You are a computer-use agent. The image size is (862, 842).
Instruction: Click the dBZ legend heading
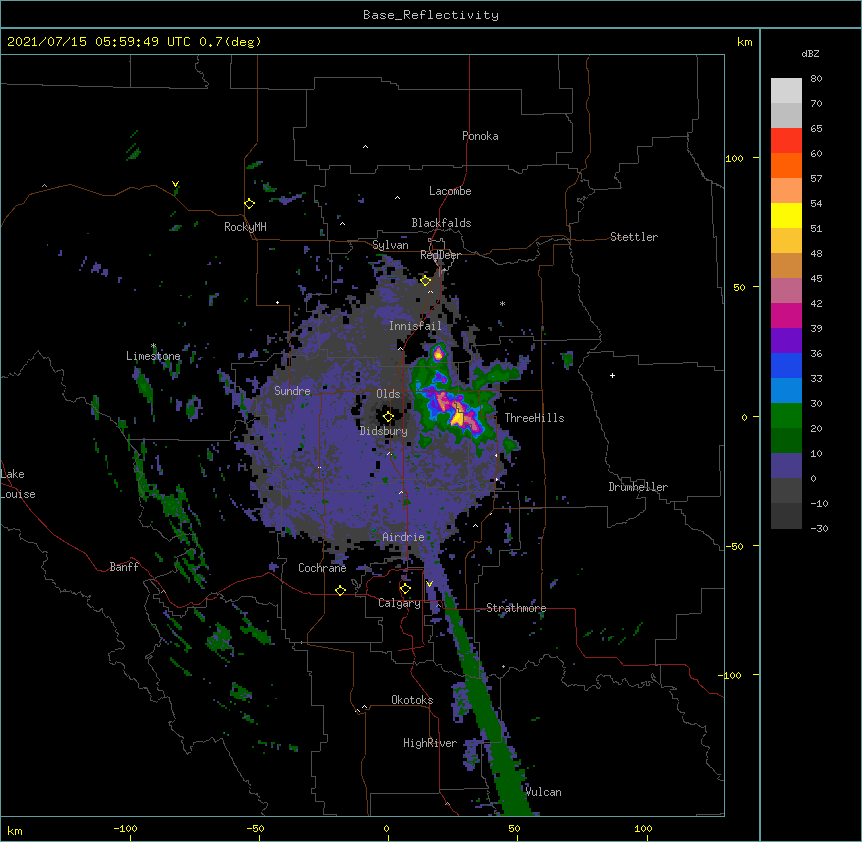click(x=810, y=54)
